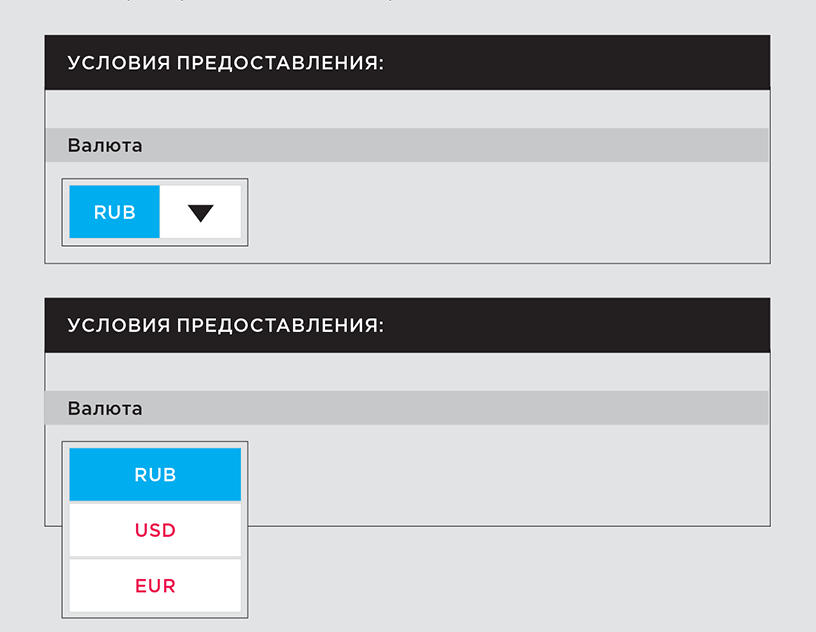Select highlighted RUB option in the open list

[x=155, y=474]
